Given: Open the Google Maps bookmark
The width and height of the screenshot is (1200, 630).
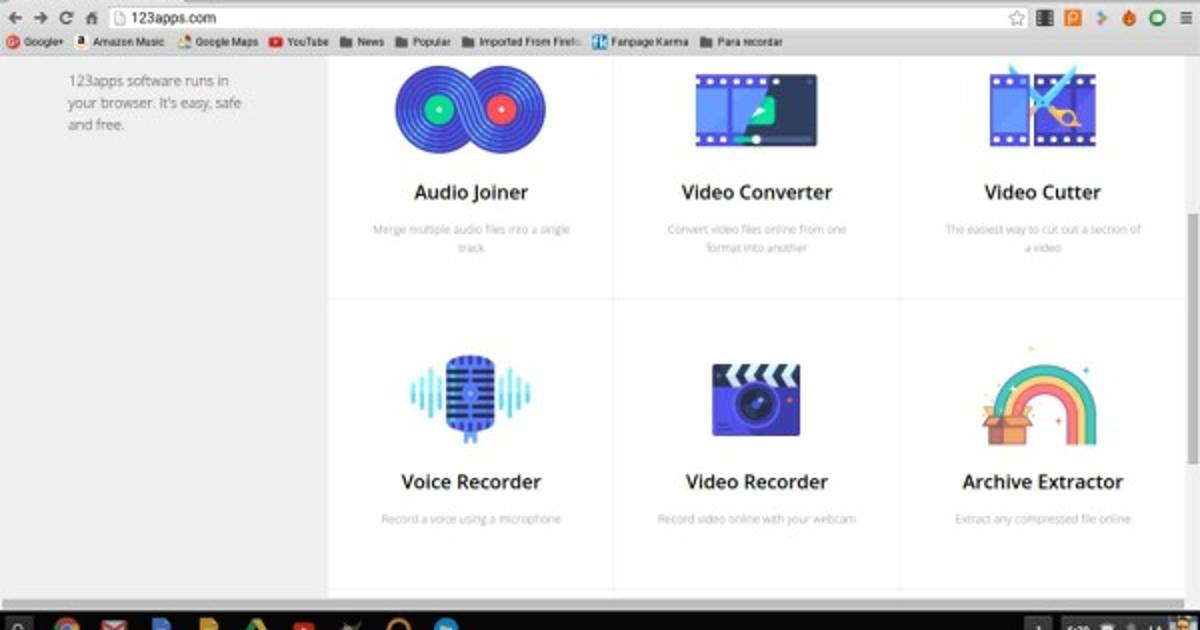Looking at the screenshot, I should pos(218,42).
